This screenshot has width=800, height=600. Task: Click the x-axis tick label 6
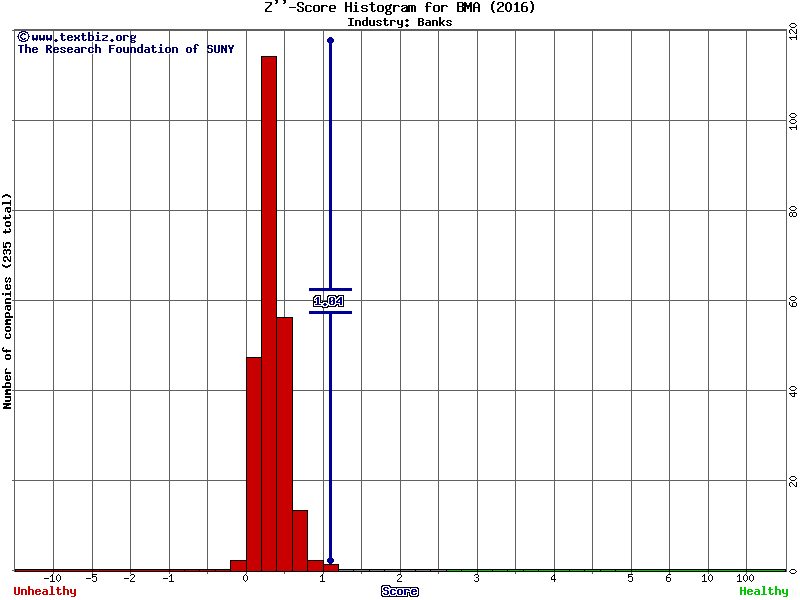click(x=669, y=578)
